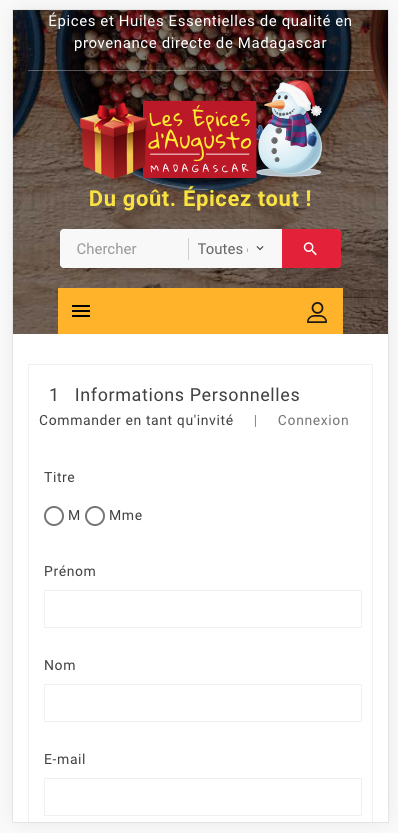Switch to Connexion tab
Screen dimensions: 398x833
pos(313,420)
